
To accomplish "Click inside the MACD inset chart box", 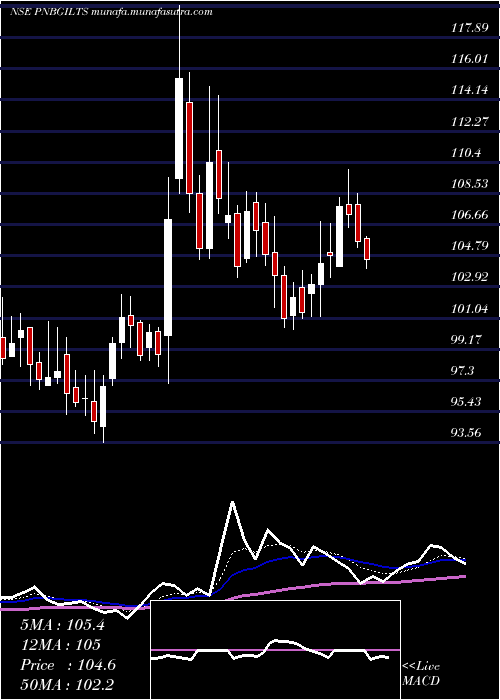I will pos(275,650).
